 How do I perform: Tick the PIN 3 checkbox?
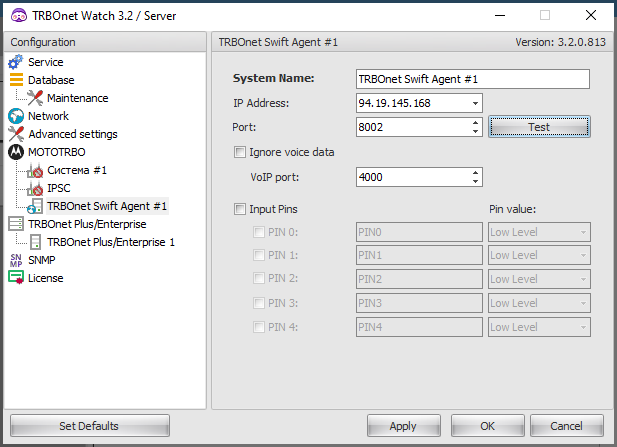[259, 303]
